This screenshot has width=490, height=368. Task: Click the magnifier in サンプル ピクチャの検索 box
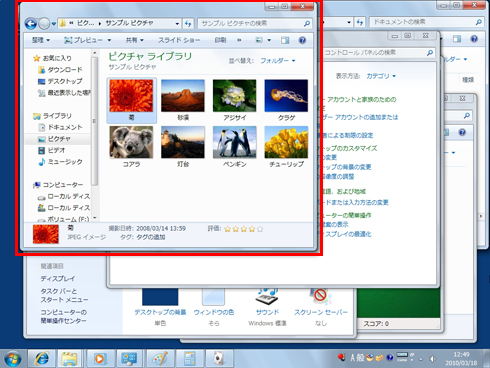[x=307, y=23]
